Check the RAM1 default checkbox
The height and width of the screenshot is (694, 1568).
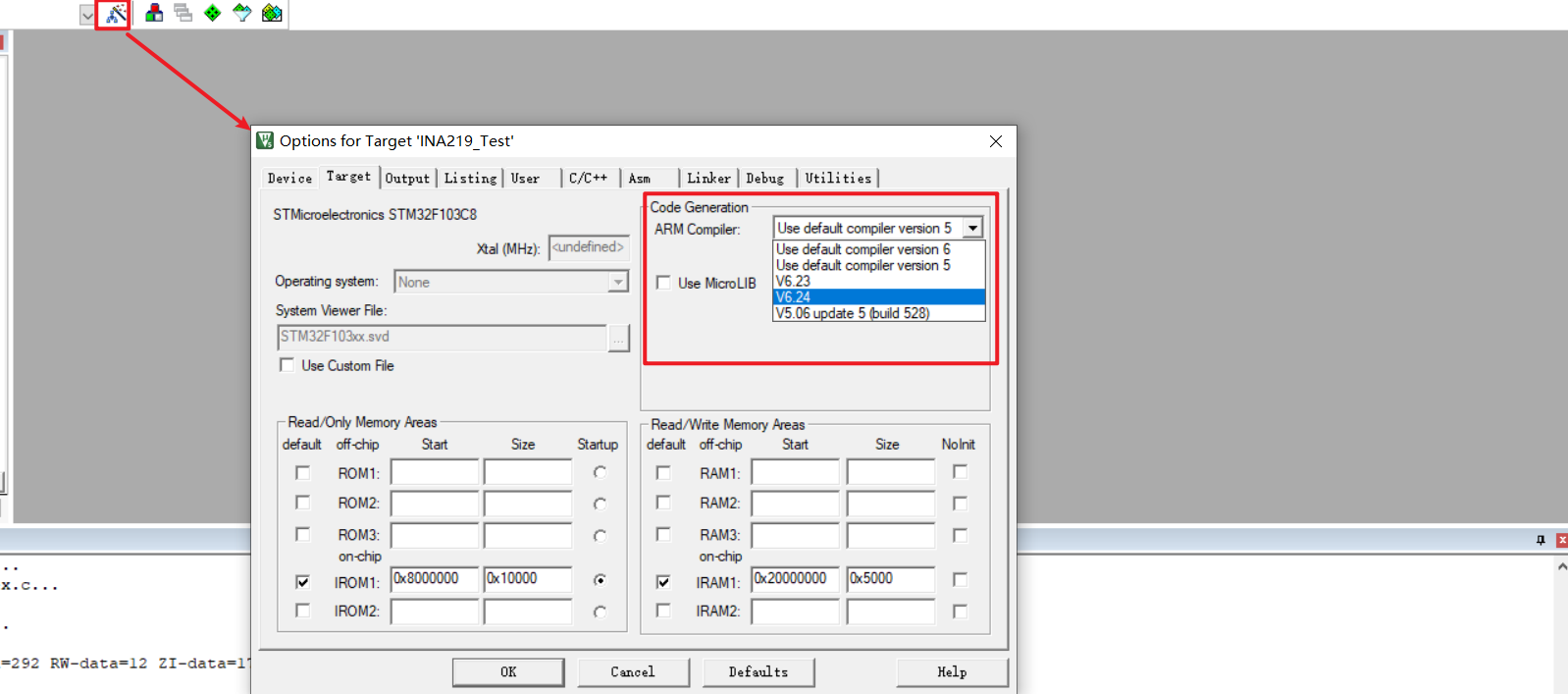pos(663,473)
